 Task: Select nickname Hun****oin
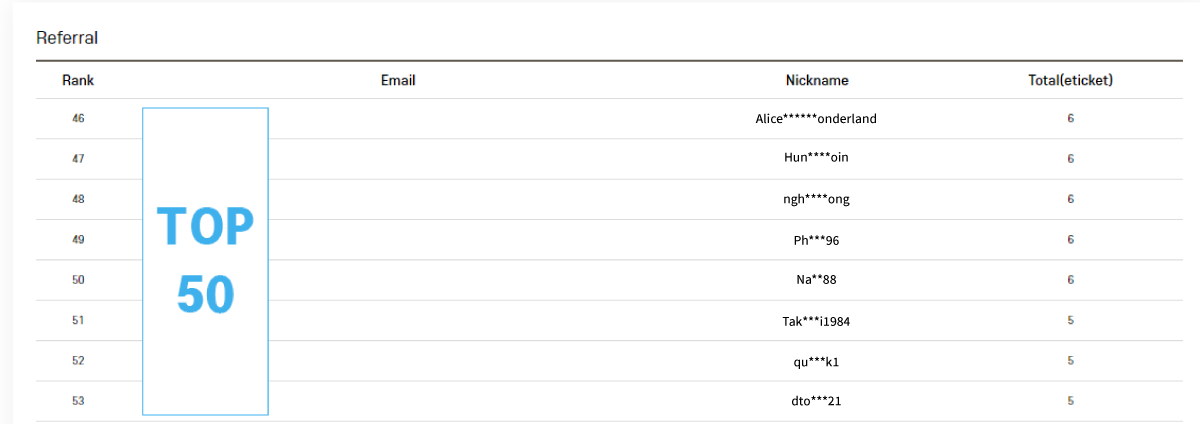[x=816, y=158]
